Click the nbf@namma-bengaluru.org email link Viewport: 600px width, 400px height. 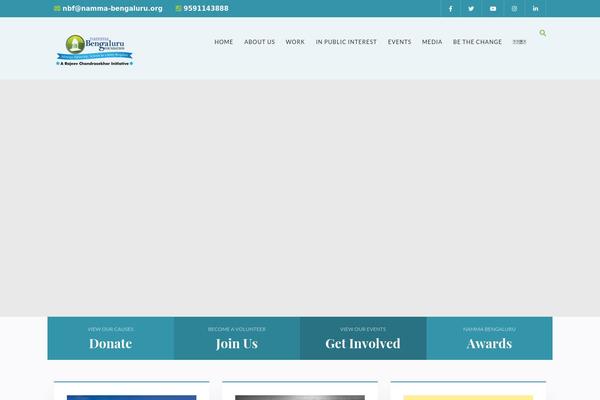pos(112,8)
